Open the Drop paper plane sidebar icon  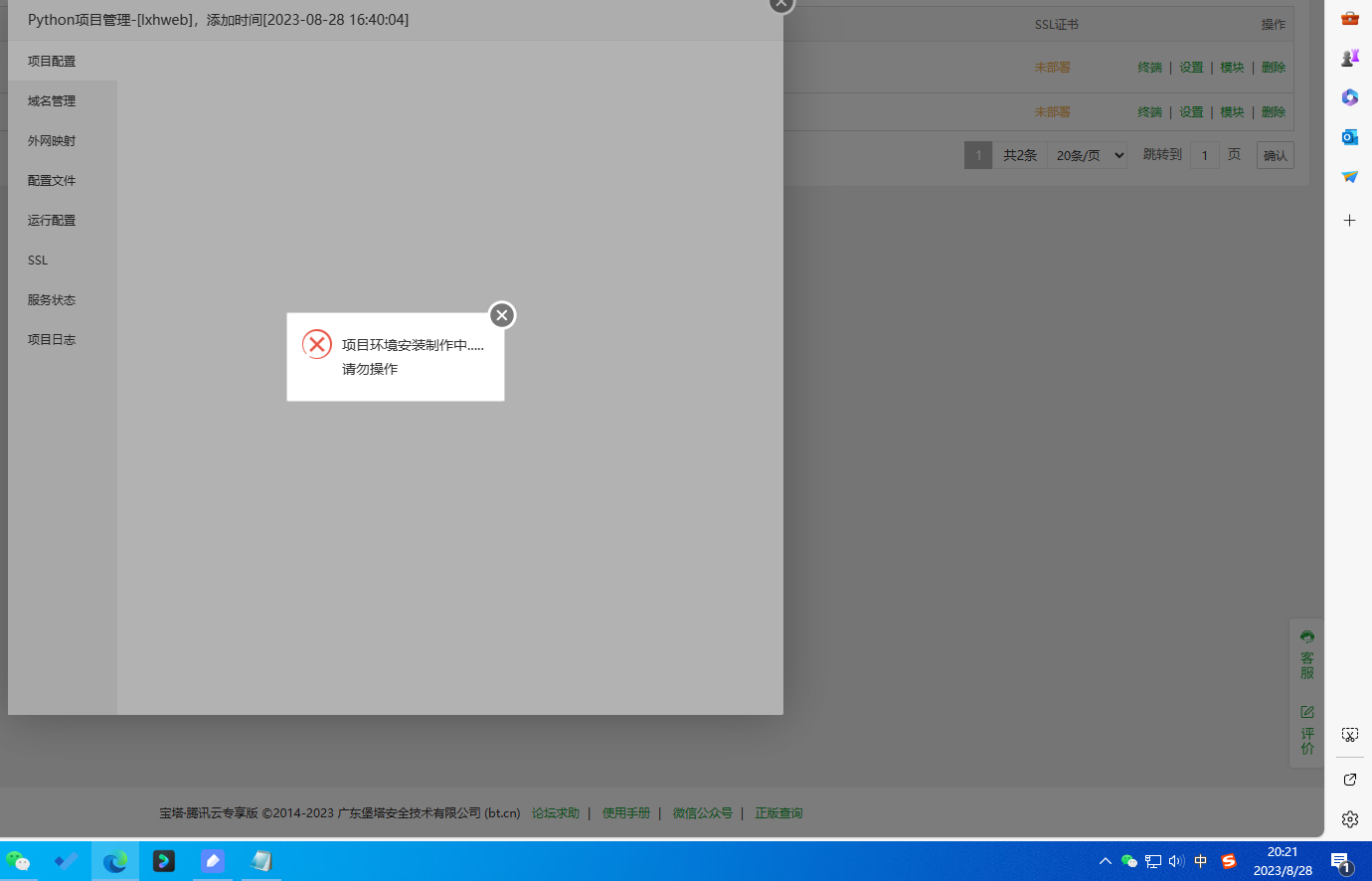point(1349,177)
